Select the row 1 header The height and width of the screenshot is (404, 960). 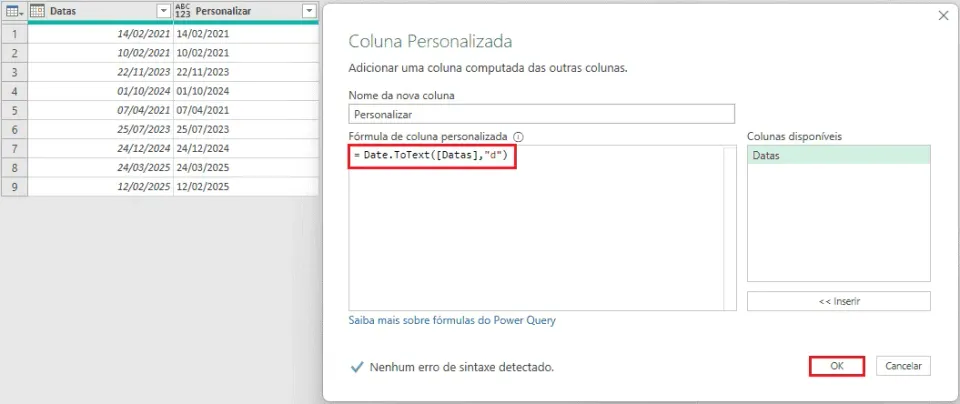point(15,34)
